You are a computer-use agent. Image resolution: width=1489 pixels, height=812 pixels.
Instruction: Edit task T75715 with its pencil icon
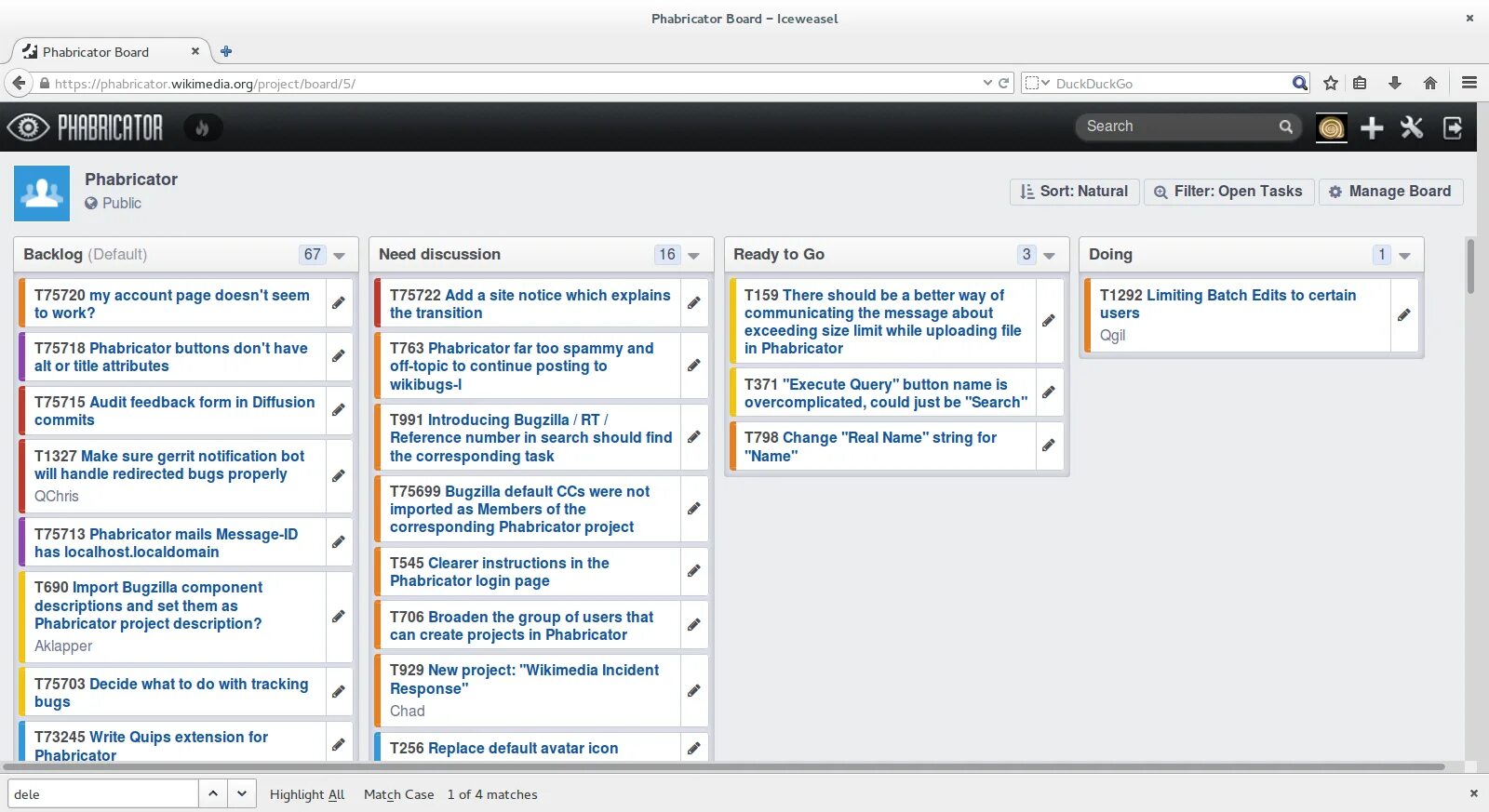pyautogui.click(x=339, y=410)
